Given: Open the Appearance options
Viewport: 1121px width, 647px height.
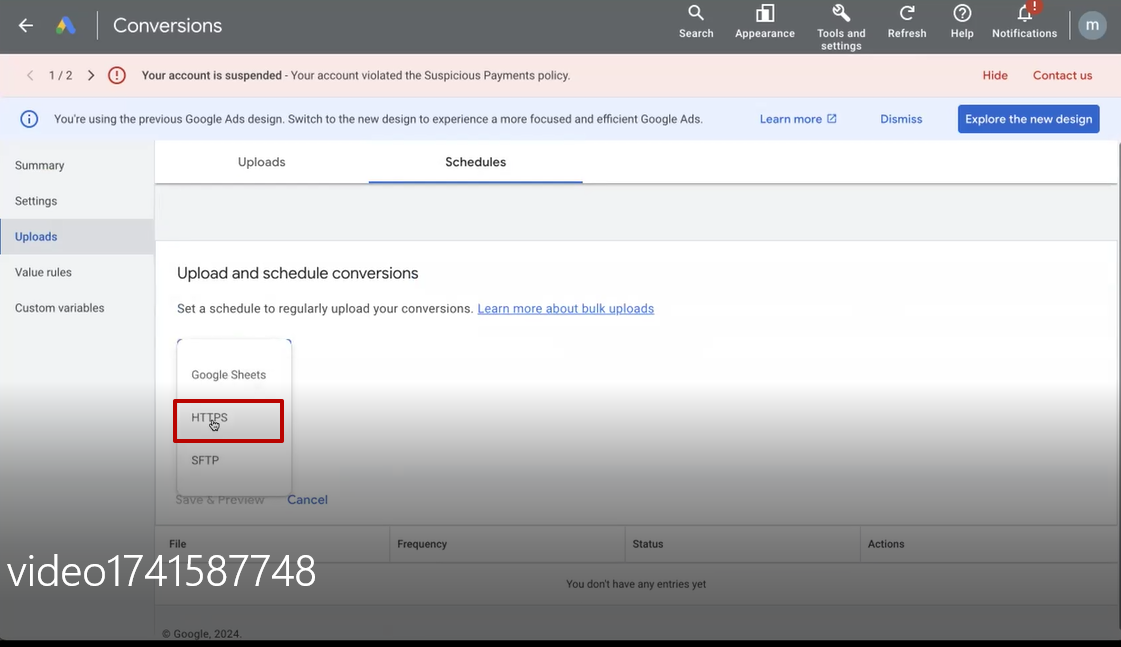Looking at the screenshot, I should 764,21.
